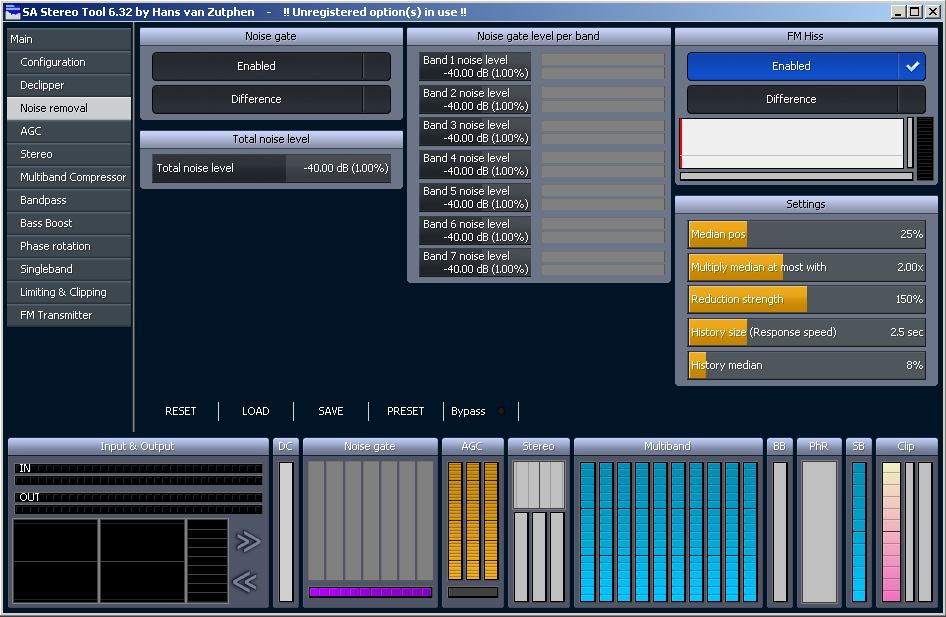Screen dimensions: 946x617
Task: Click the Clip meter panel header
Action: click(x=906, y=446)
